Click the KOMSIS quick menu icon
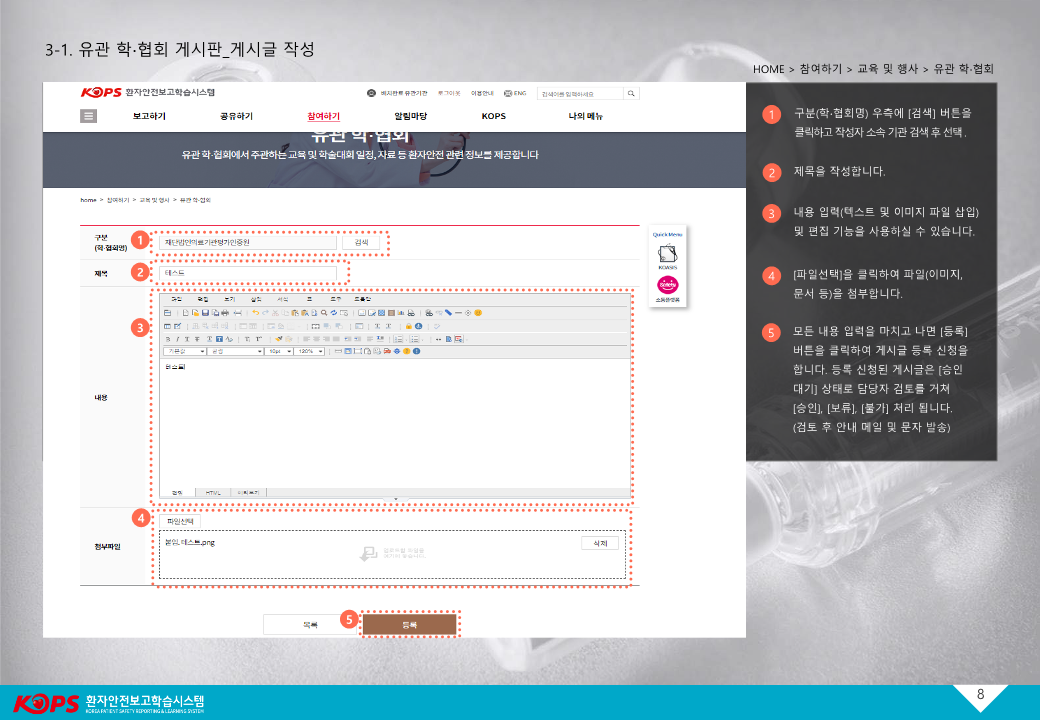1040x720 pixels. point(667,256)
